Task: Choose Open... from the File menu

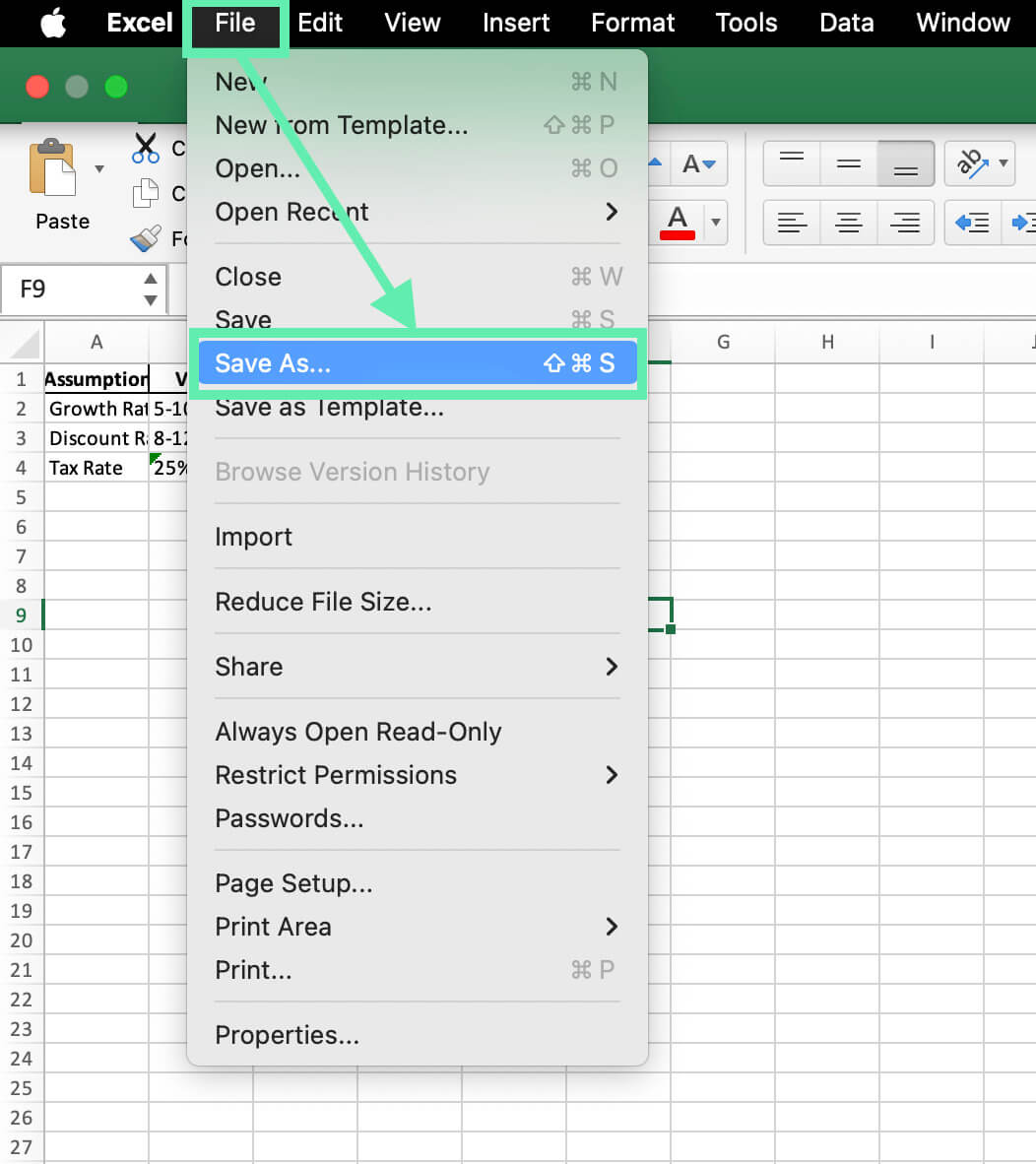Action: (418, 168)
